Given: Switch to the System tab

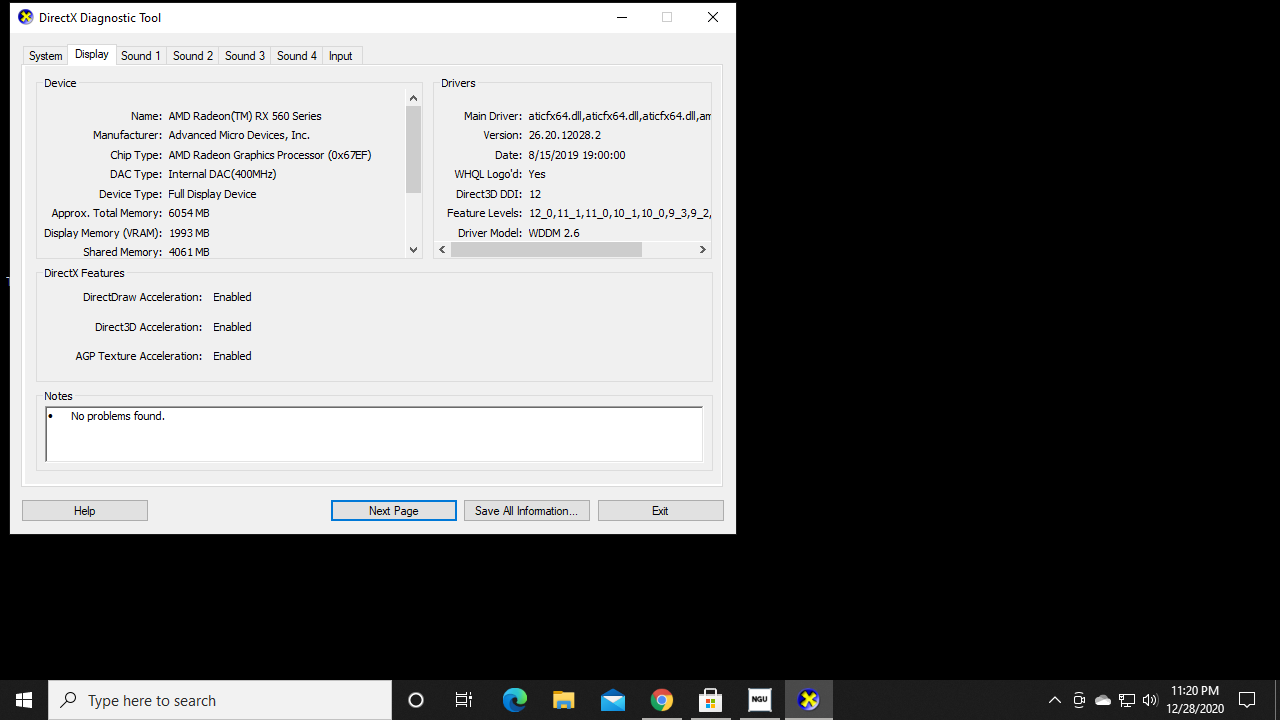Looking at the screenshot, I should (45, 56).
